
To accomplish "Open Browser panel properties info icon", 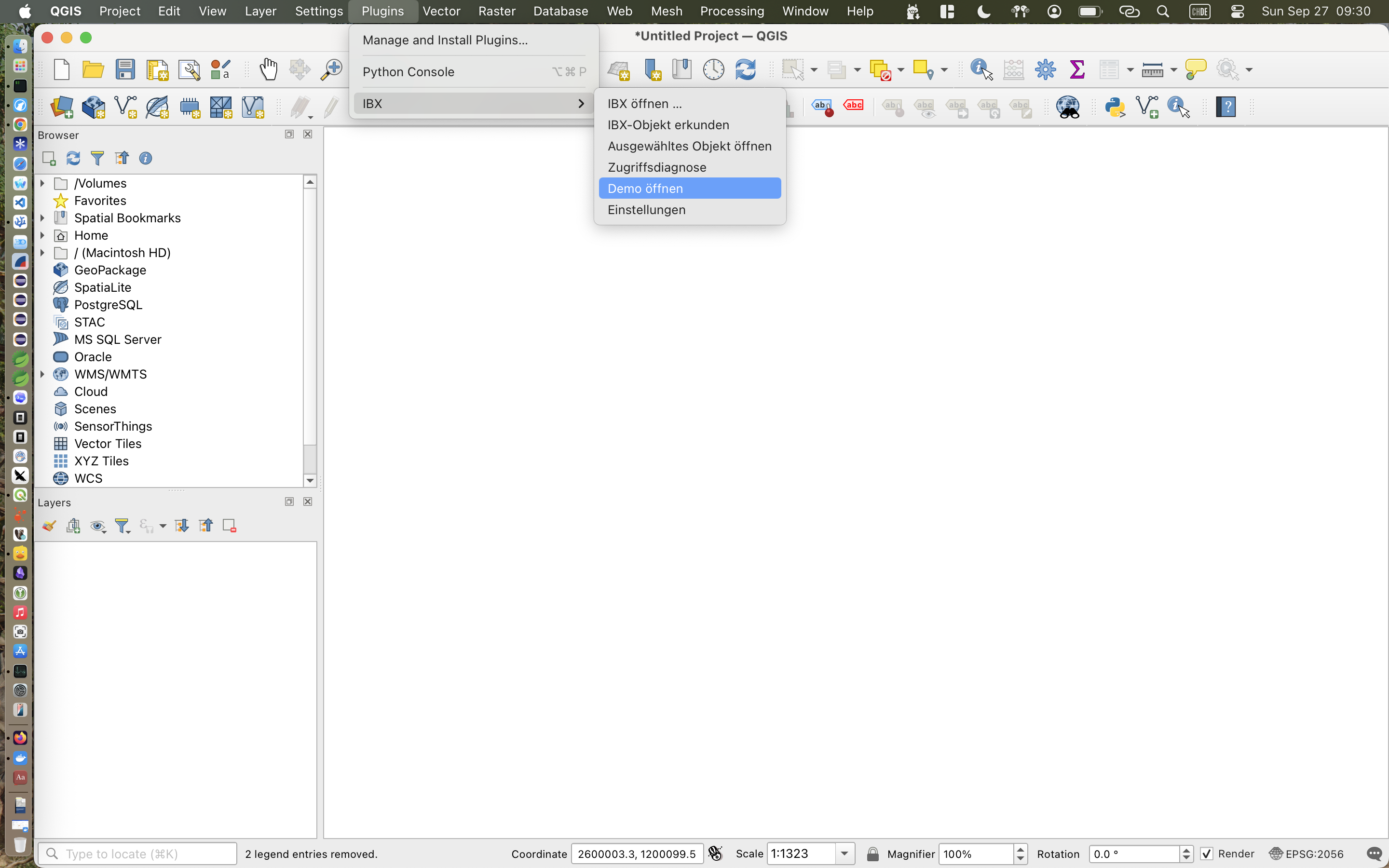I will point(146,159).
